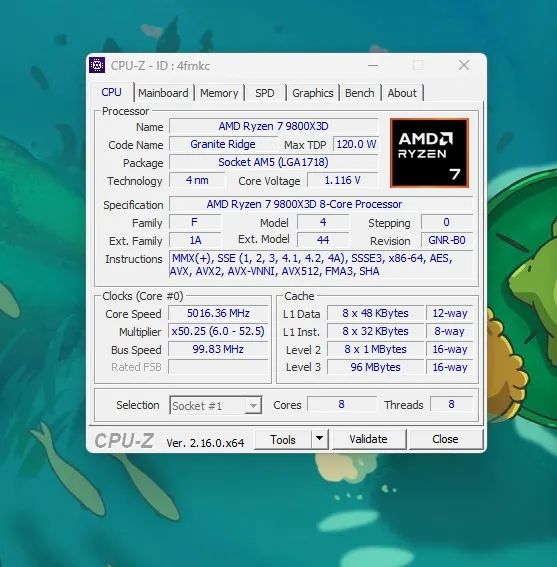Click the Level 2 8 x 1 MBytes value

tap(375, 349)
